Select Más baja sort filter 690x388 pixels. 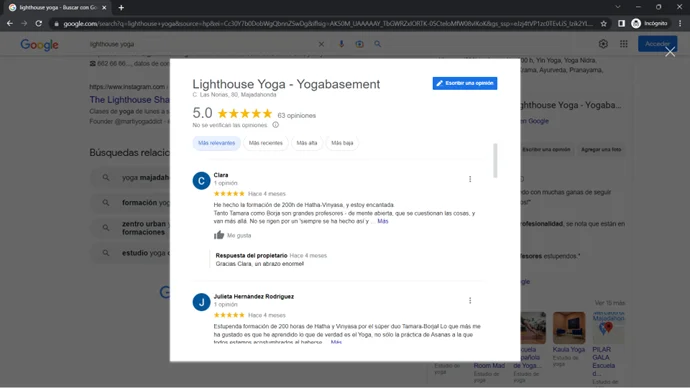pyautogui.click(x=342, y=143)
